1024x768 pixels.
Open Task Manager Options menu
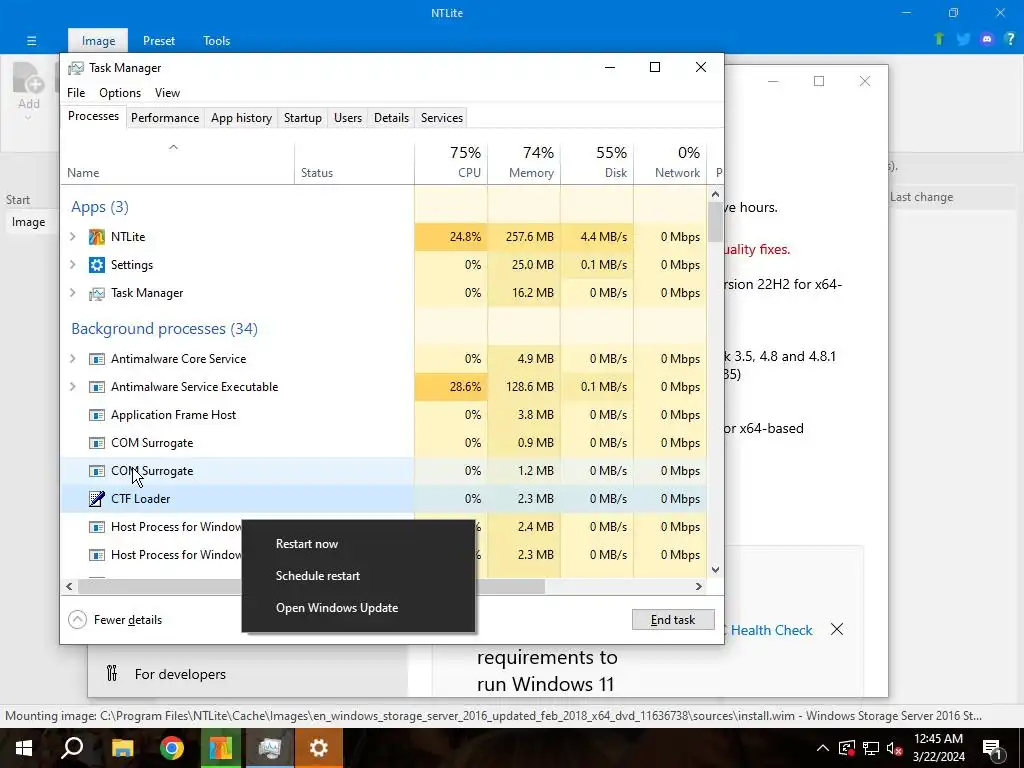click(120, 93)
